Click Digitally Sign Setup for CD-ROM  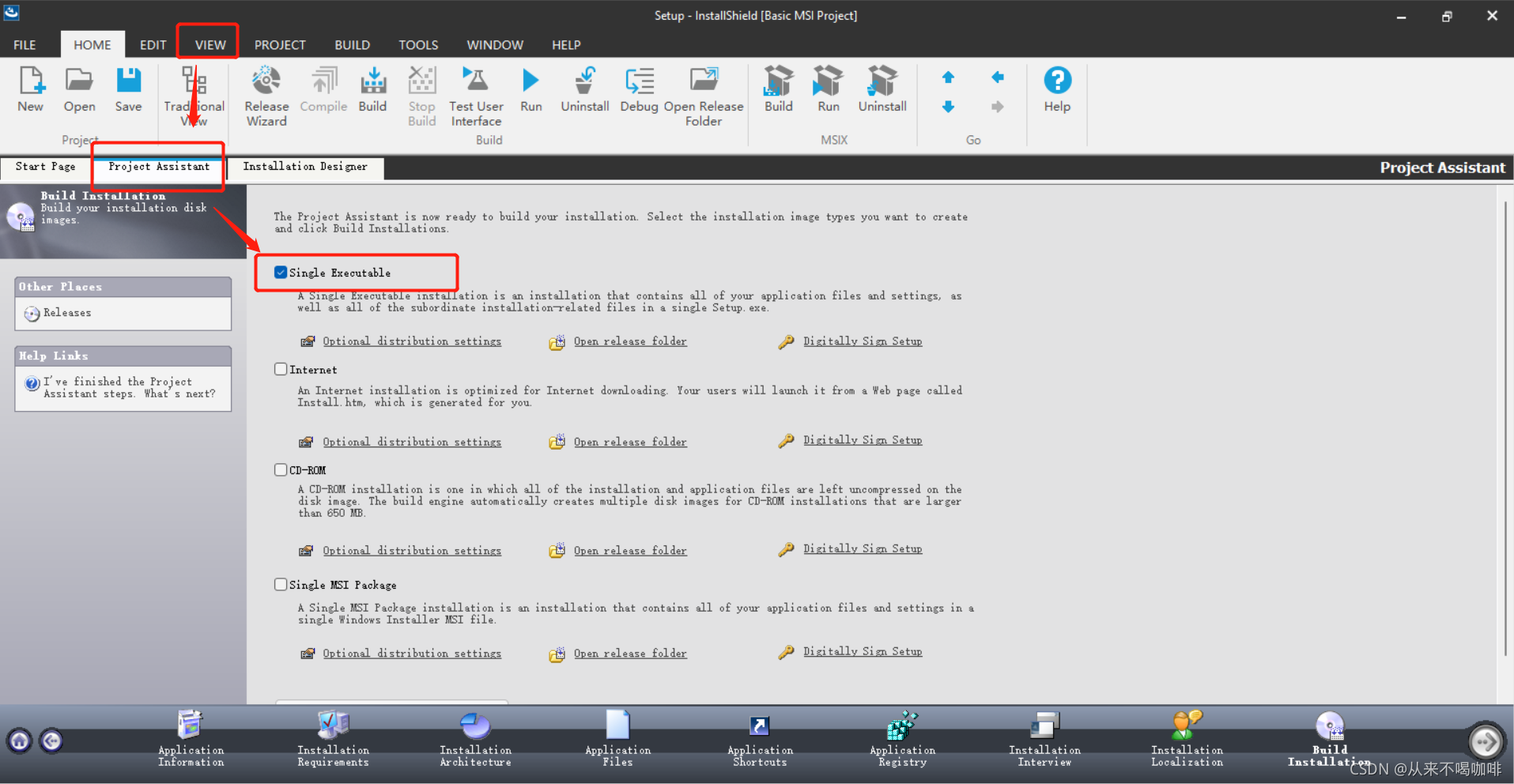click(x=863, y=548)
